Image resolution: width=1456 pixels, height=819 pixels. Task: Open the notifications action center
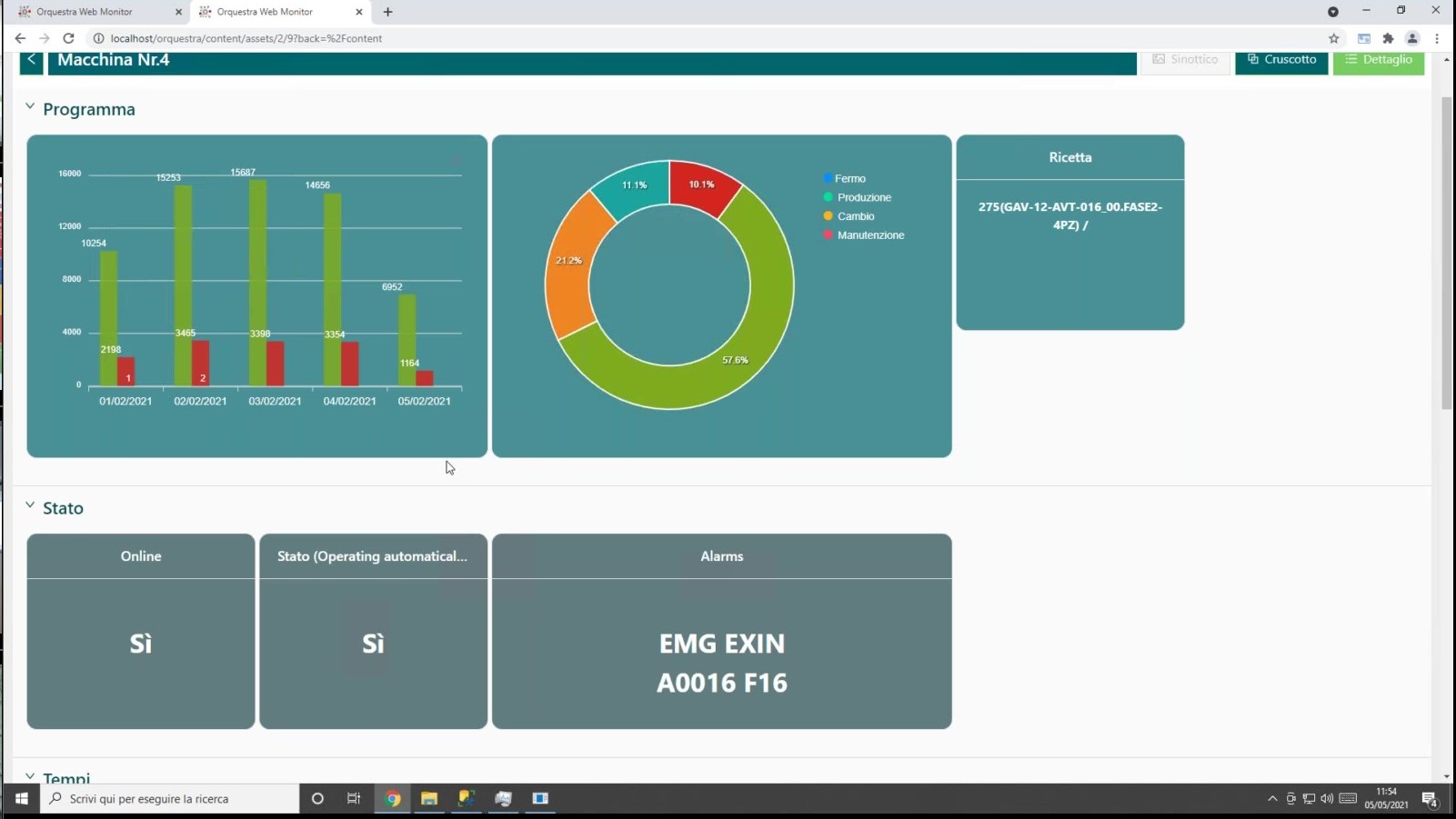(1430, 798)
